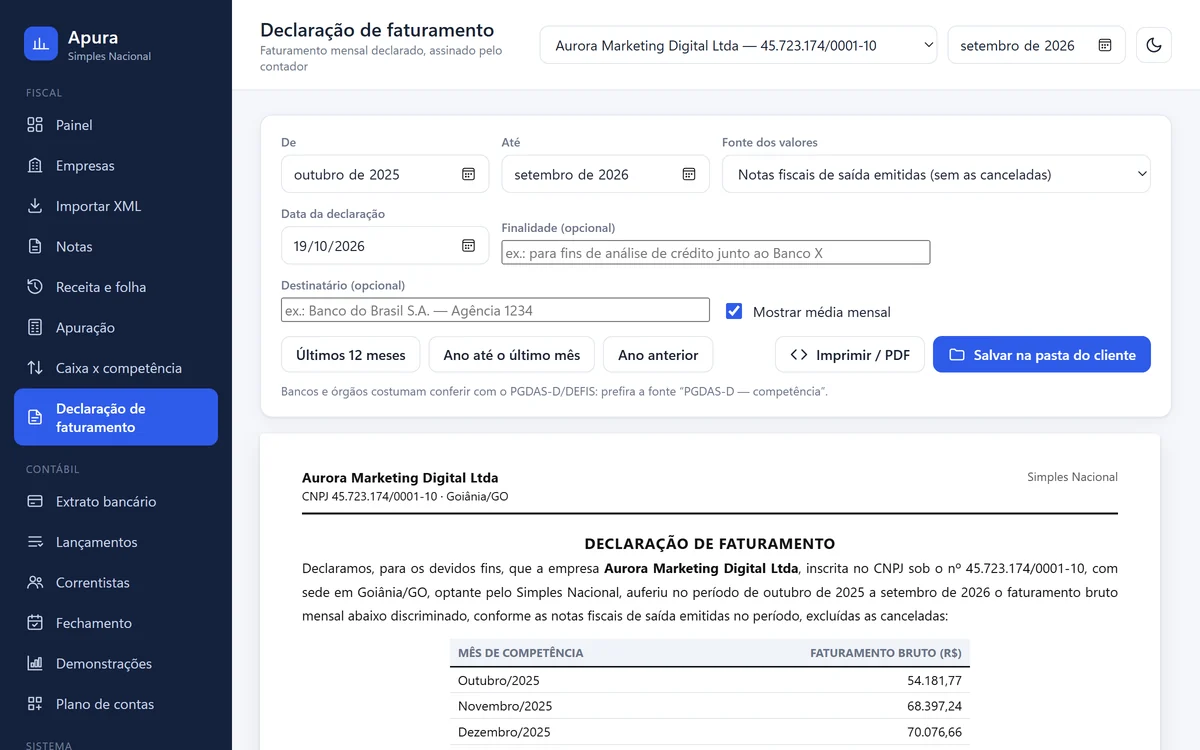
Task: Toggle dark mode with moon icon
Action: [x=1154, y=45]
